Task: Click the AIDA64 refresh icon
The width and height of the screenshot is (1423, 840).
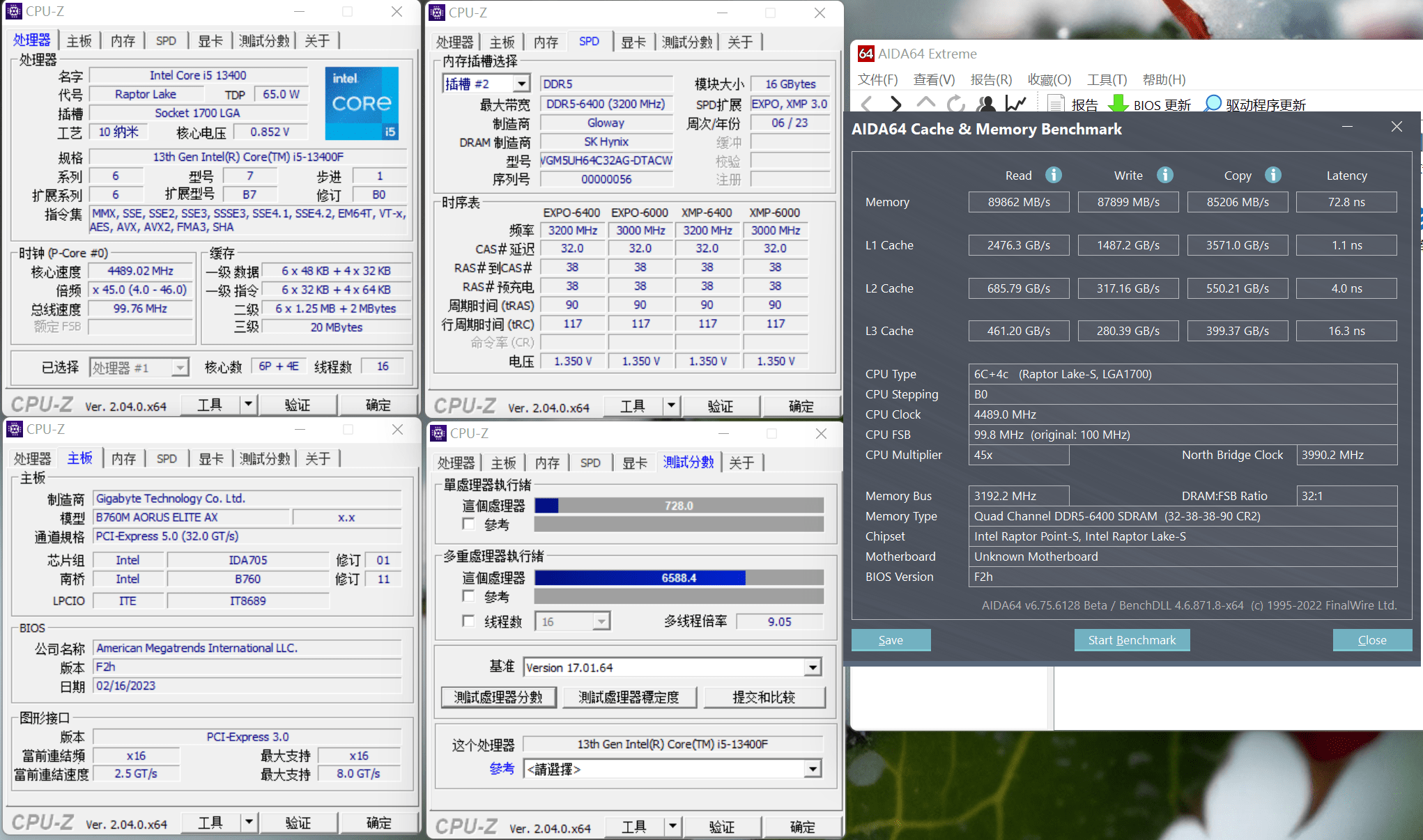Action: coord(956,104)
